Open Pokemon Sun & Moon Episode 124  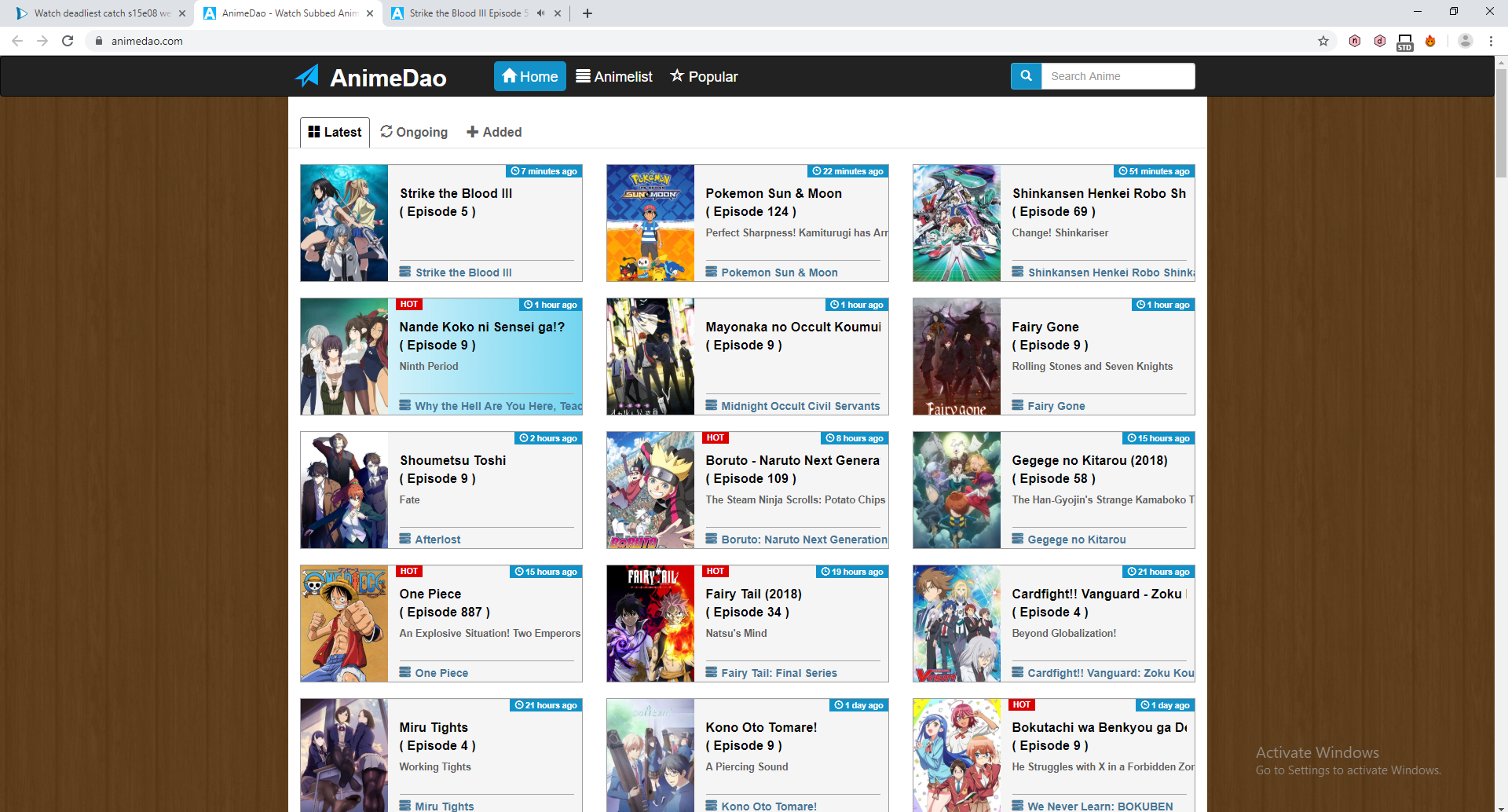[x=774, y=202]
